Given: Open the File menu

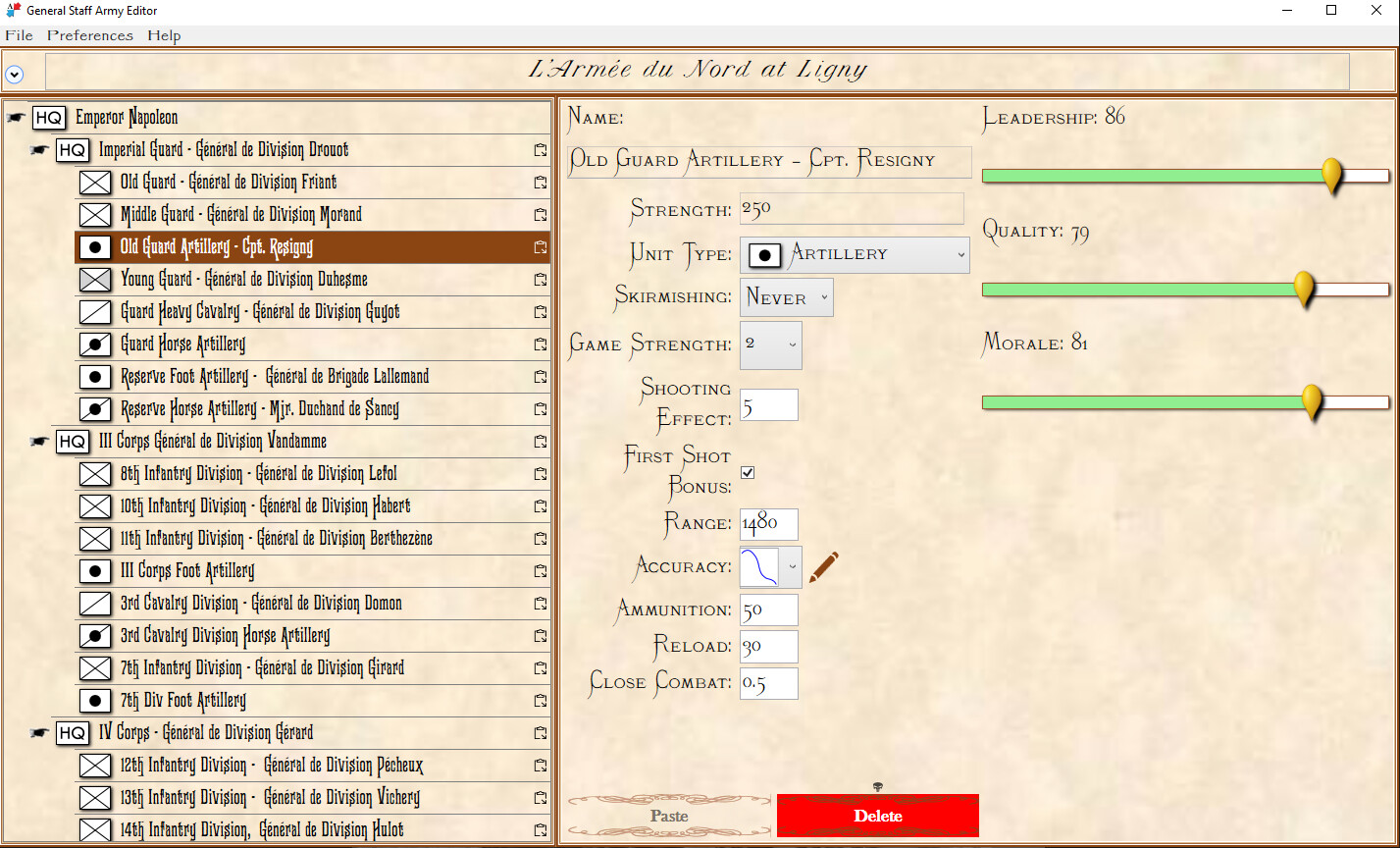Looking at the screenshot, I should tap(18, 35).
